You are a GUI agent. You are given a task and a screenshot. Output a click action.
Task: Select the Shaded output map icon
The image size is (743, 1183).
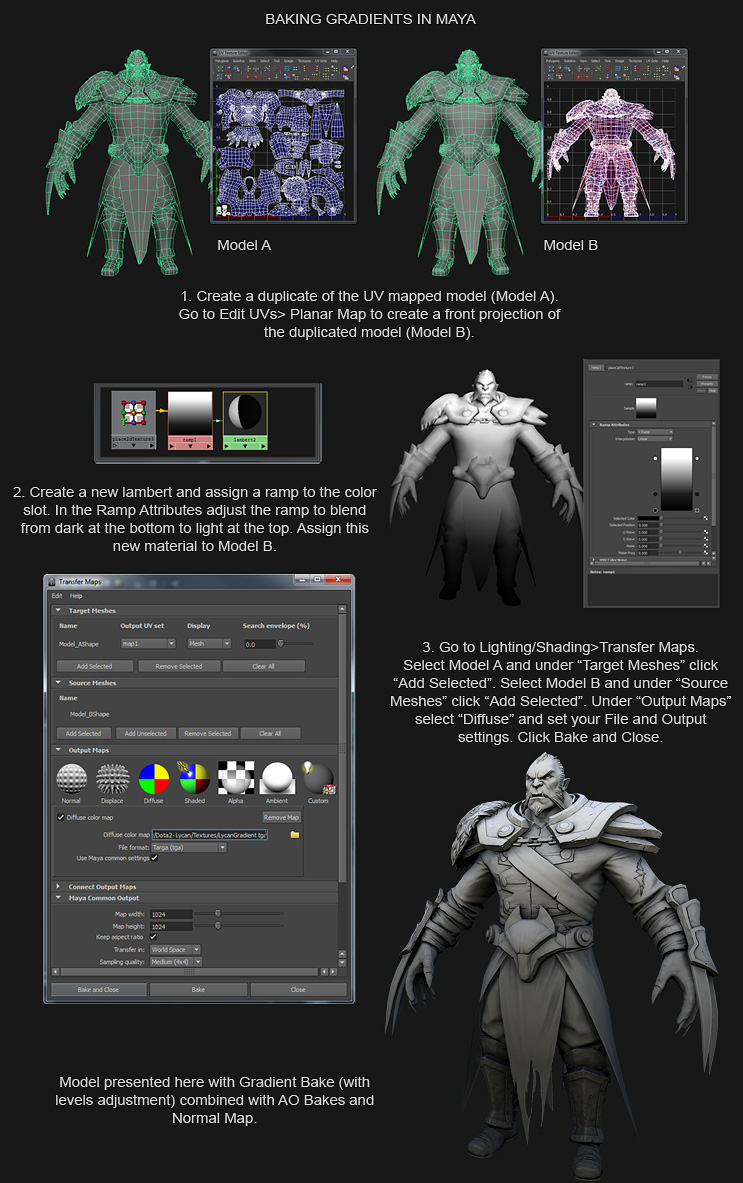point(194,780)
